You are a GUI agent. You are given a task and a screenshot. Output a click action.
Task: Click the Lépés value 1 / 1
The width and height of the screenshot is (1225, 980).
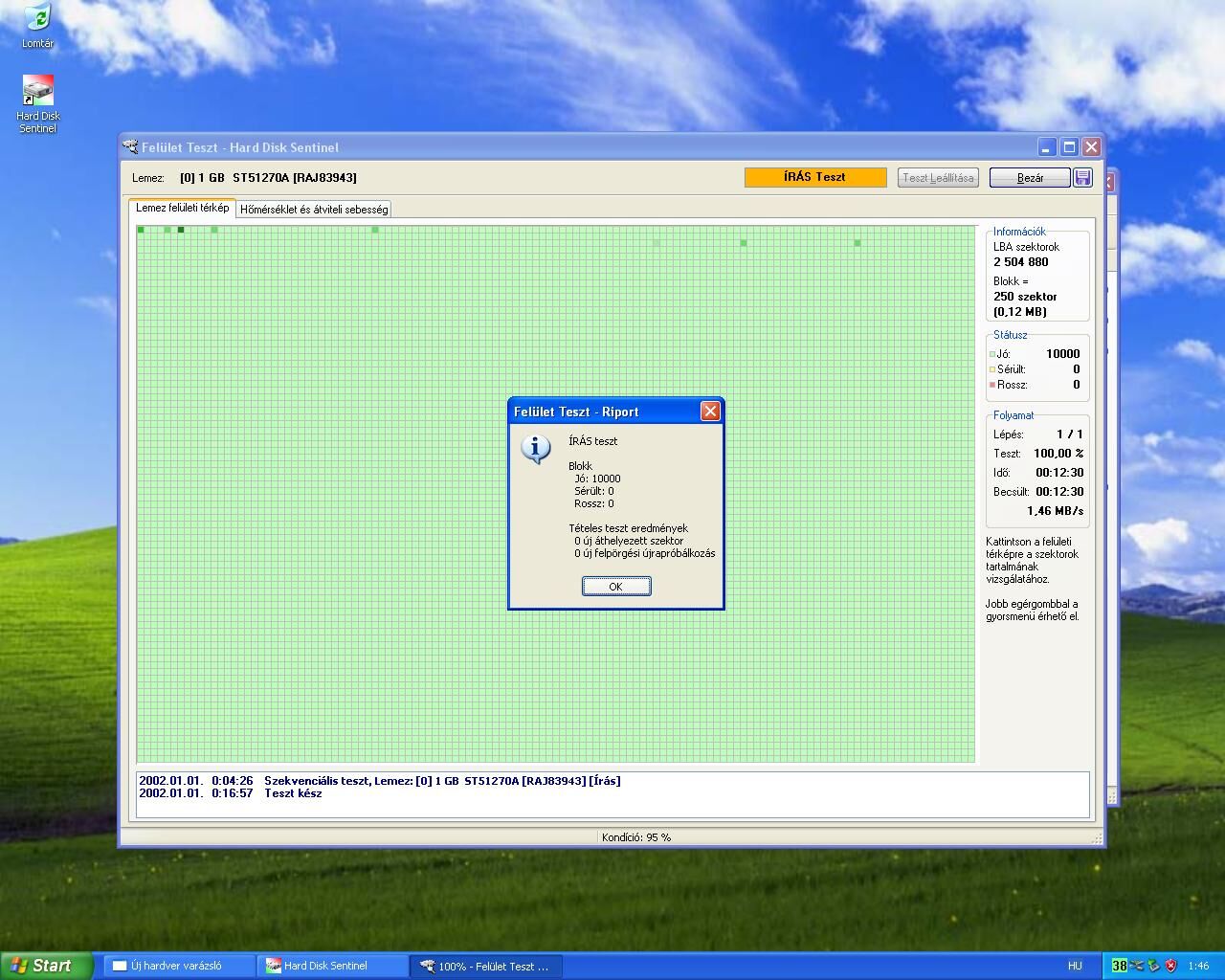tap(1070, 434)
